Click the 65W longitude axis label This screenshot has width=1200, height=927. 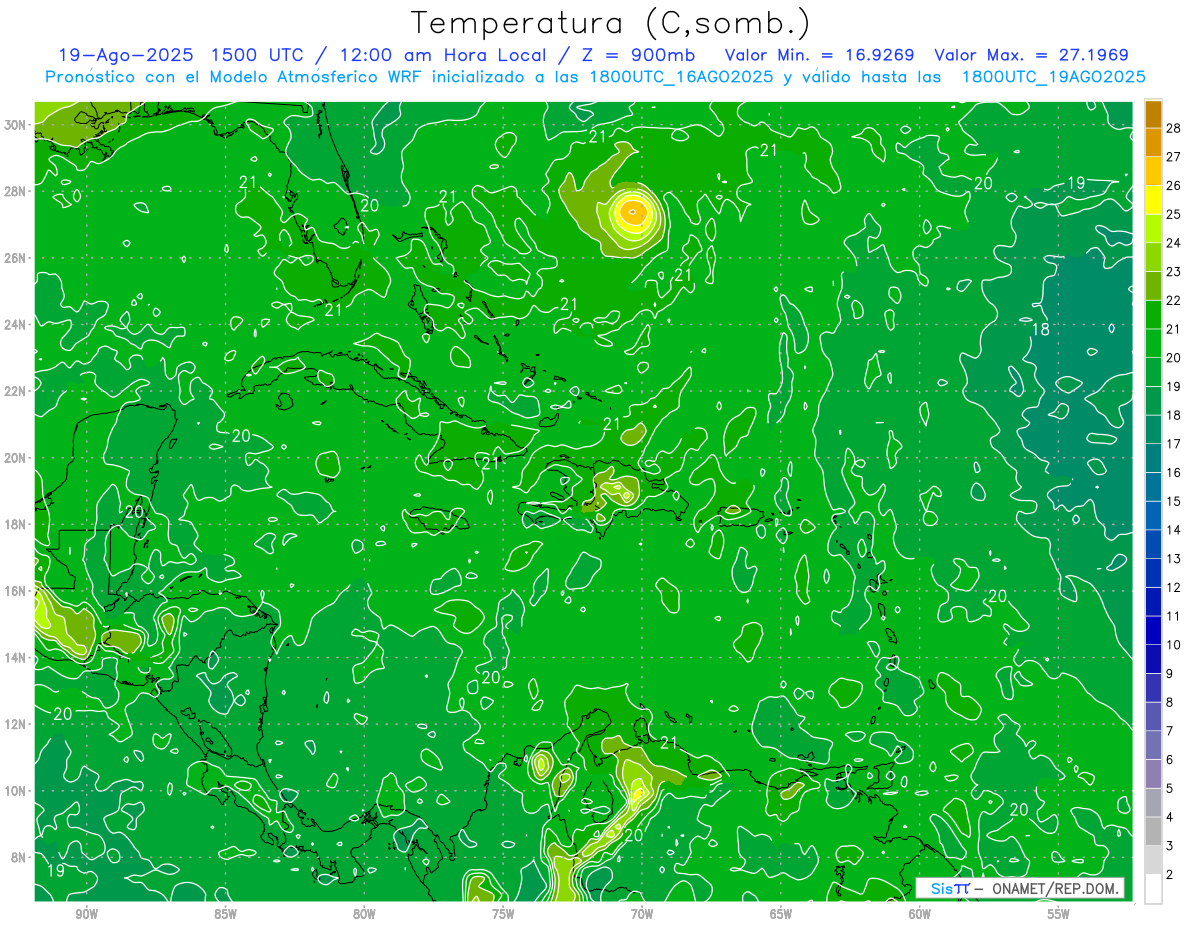click(x=781, y=914)
